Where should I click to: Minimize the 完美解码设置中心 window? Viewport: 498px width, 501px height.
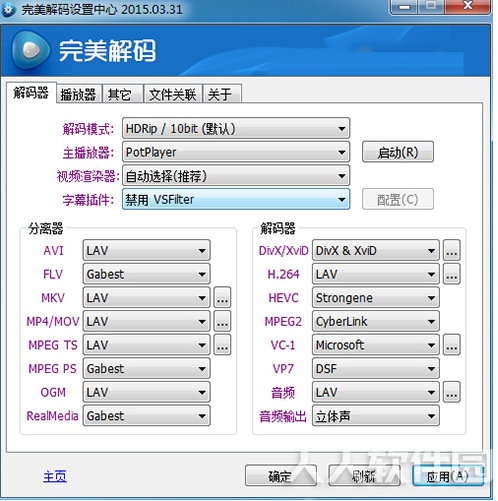click(x=405, y=6)
